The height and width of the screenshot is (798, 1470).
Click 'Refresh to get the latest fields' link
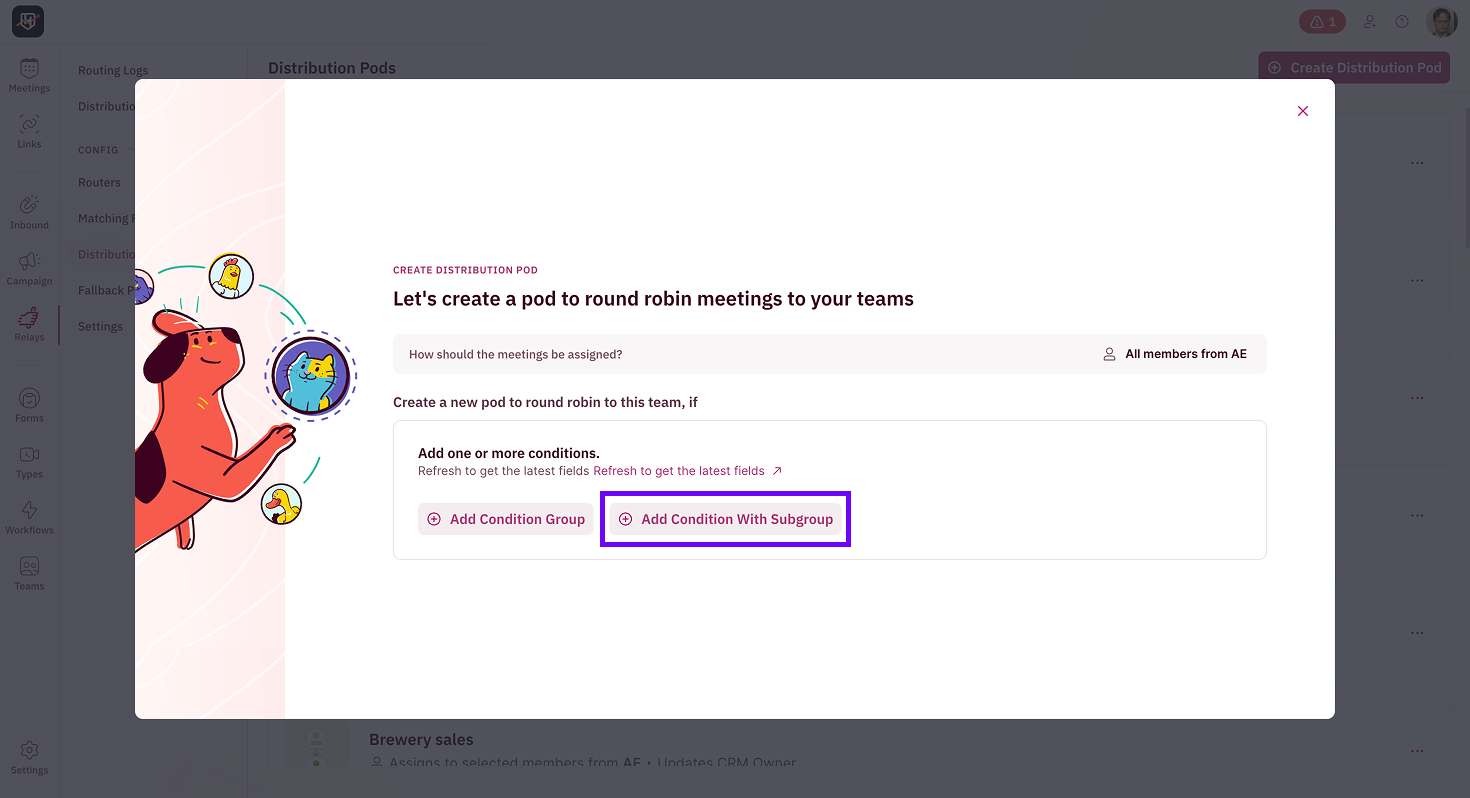tap(679, 470)
